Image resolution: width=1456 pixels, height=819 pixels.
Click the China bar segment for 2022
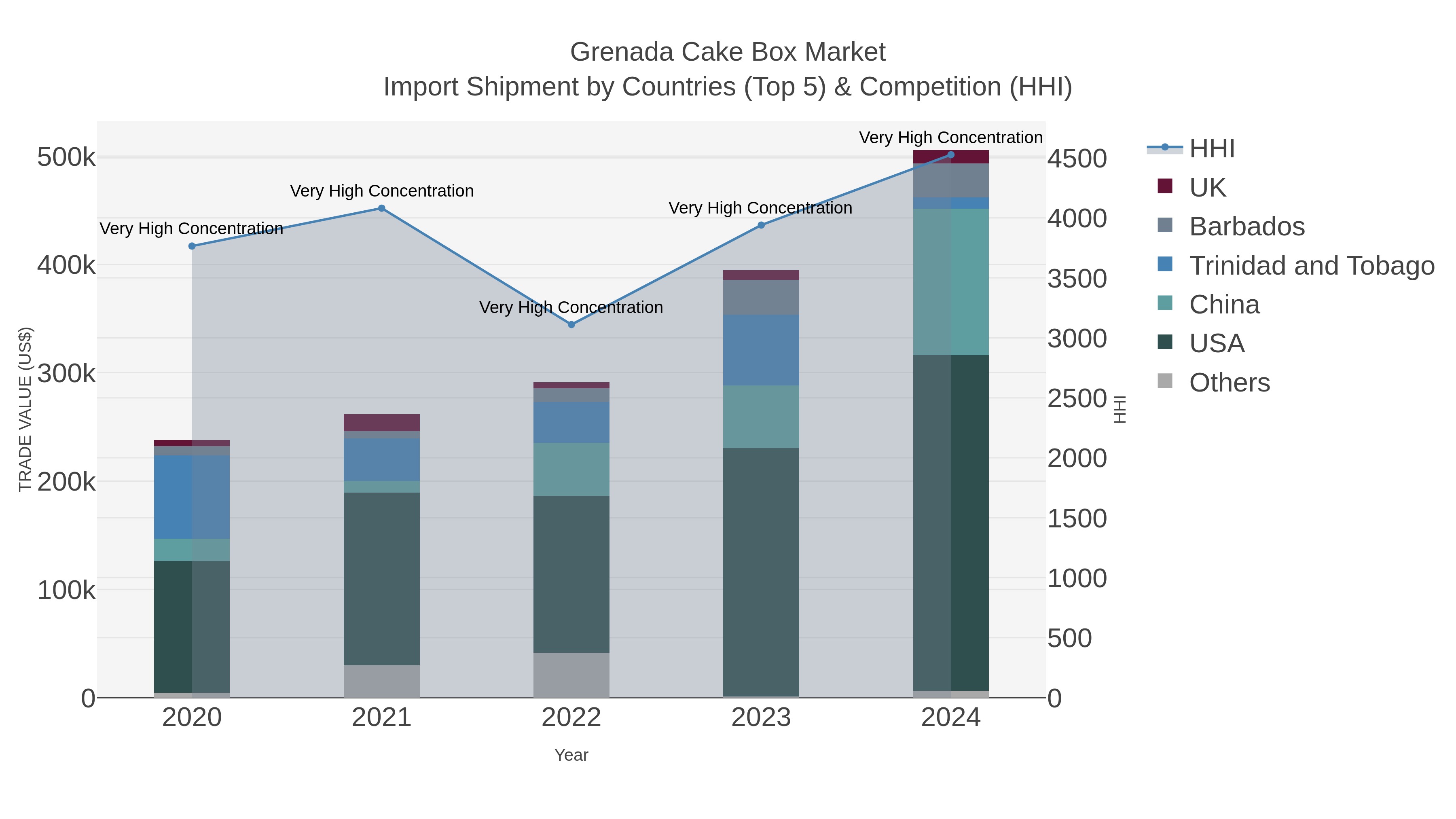(571, 470)
